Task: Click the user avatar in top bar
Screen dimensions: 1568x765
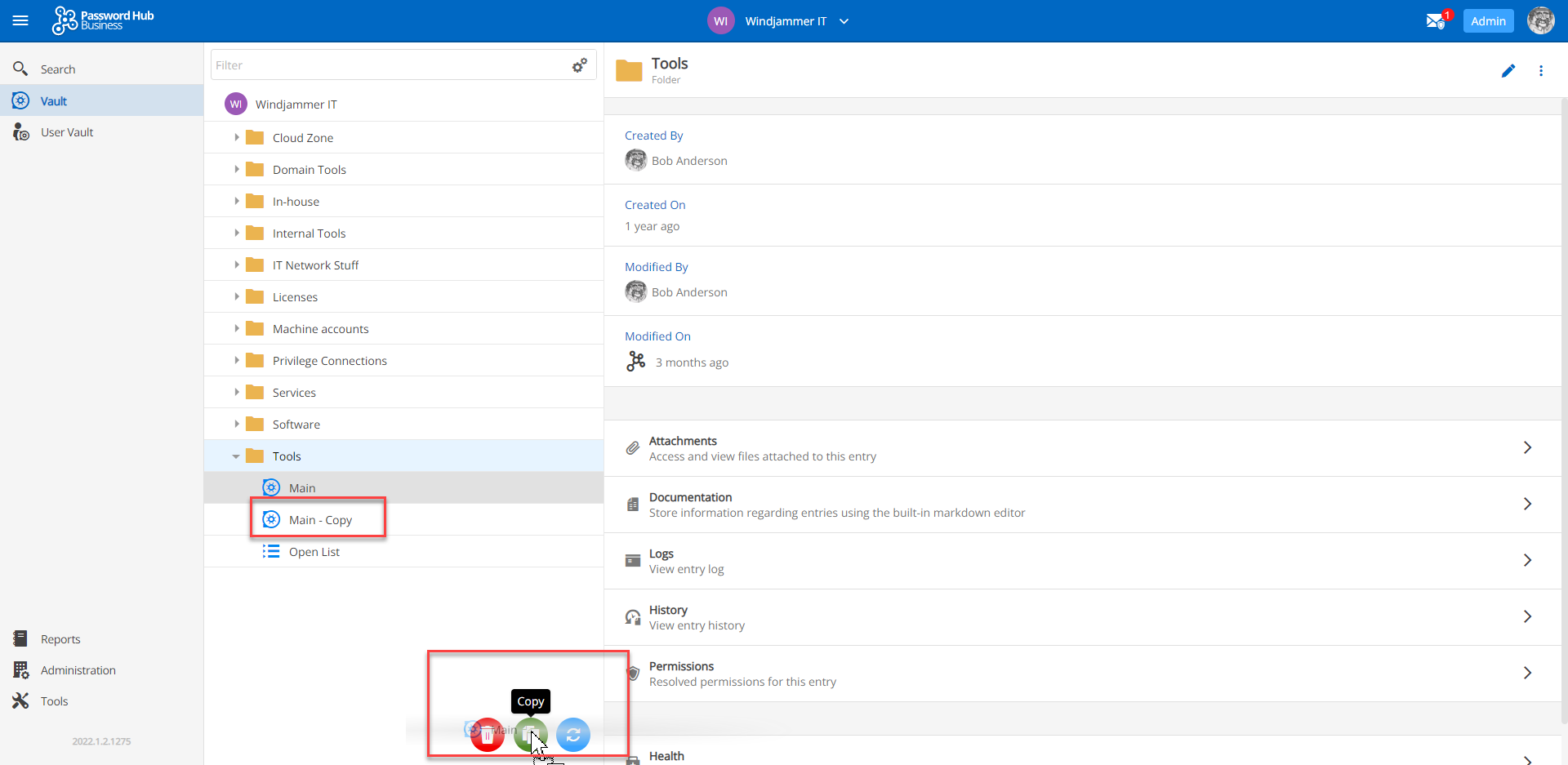Action: coord(1540,21)
